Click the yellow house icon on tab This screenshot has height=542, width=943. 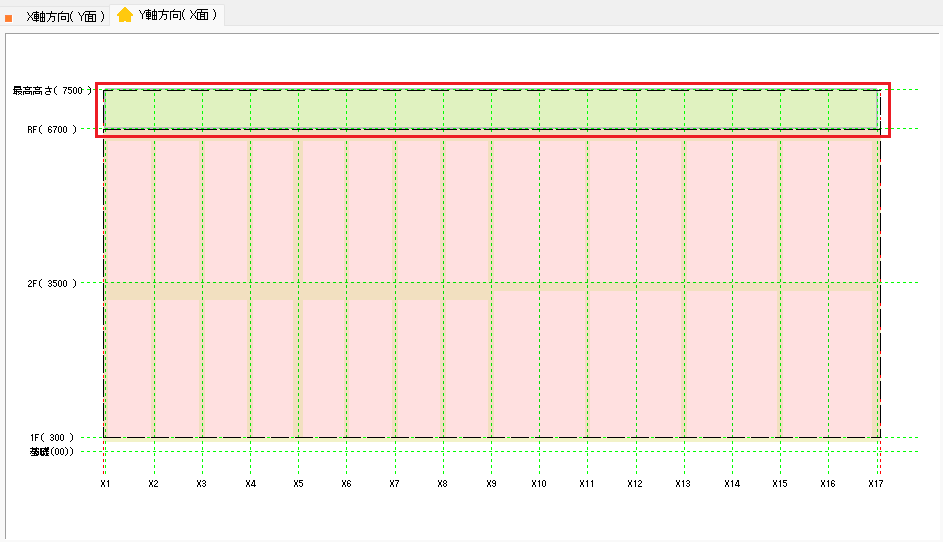tap(125, 15)
